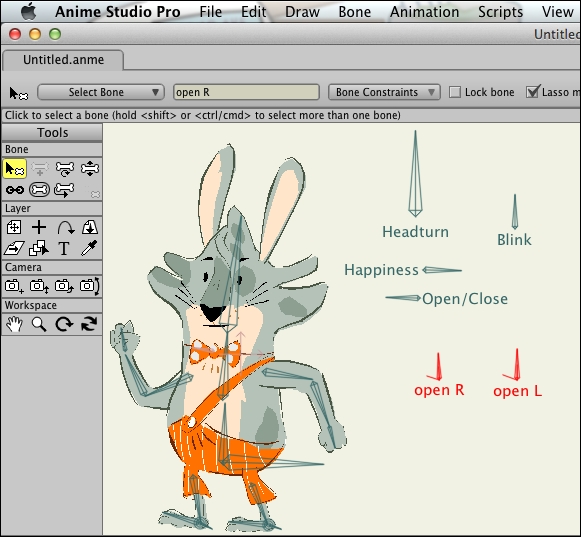Pick the Rotate Layer Z tool
581x537 pixels.
tap(65, 227)
